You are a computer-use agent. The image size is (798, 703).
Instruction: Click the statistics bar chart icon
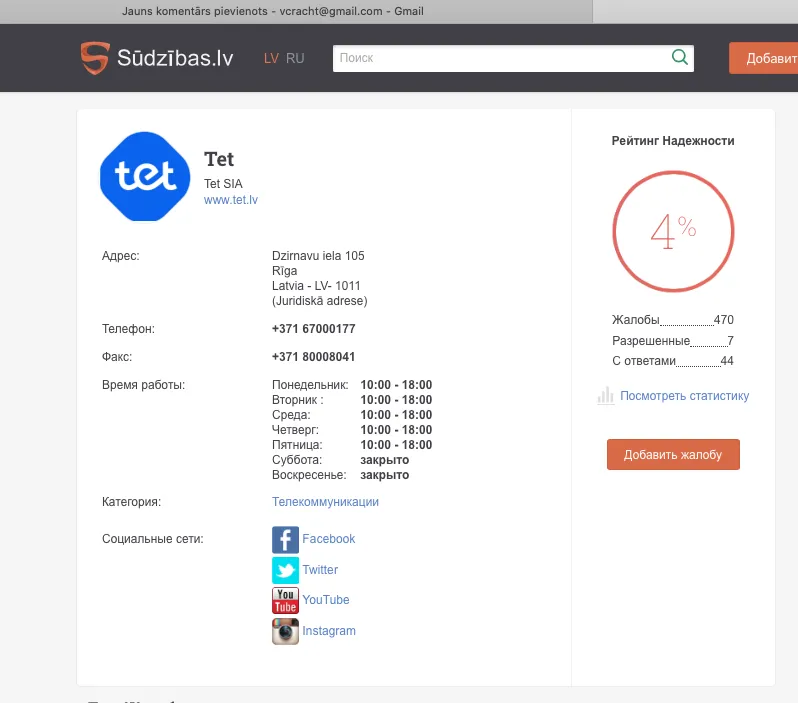pyautogui.click(x=605, y=396)
